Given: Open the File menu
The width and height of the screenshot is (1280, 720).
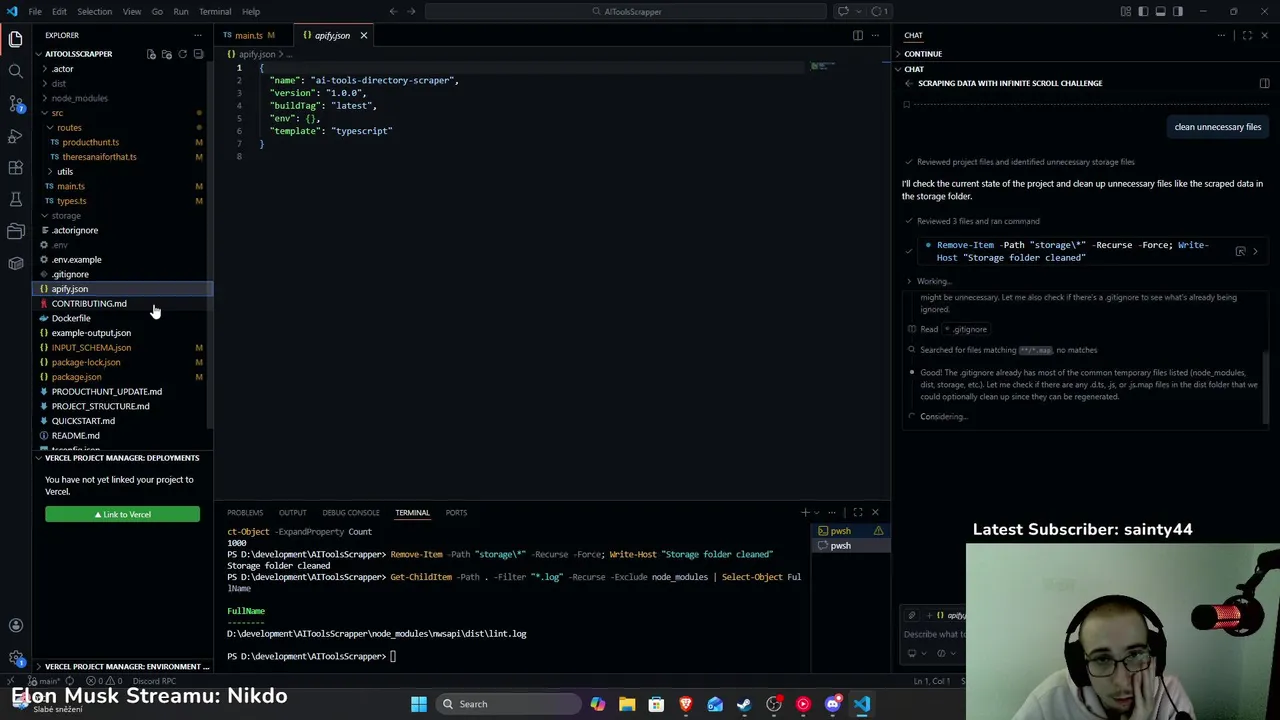Looking at the screenshot, I should tap(35, 11).
